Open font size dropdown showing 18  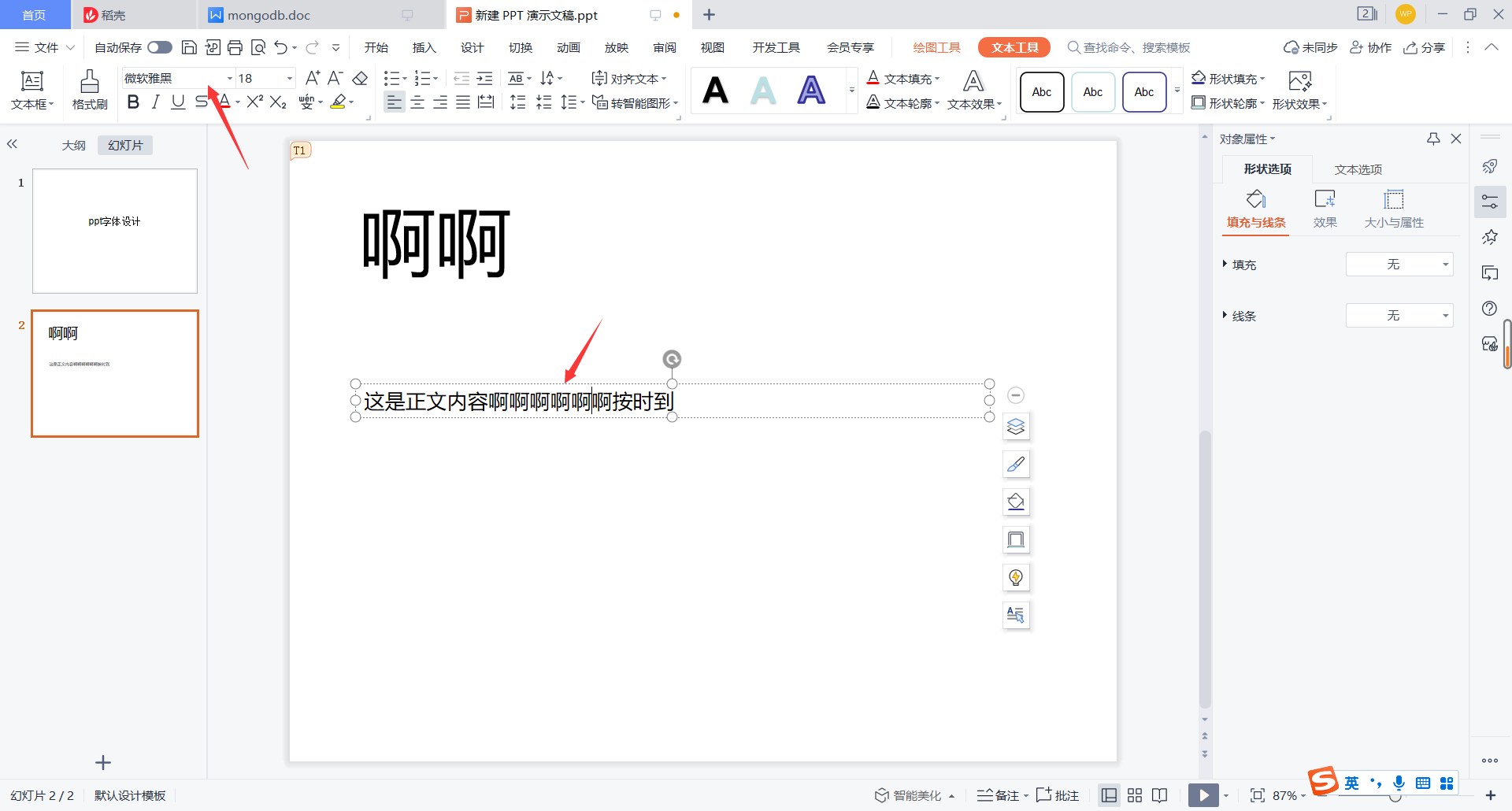pyautogui.click(x=290, y=78)
